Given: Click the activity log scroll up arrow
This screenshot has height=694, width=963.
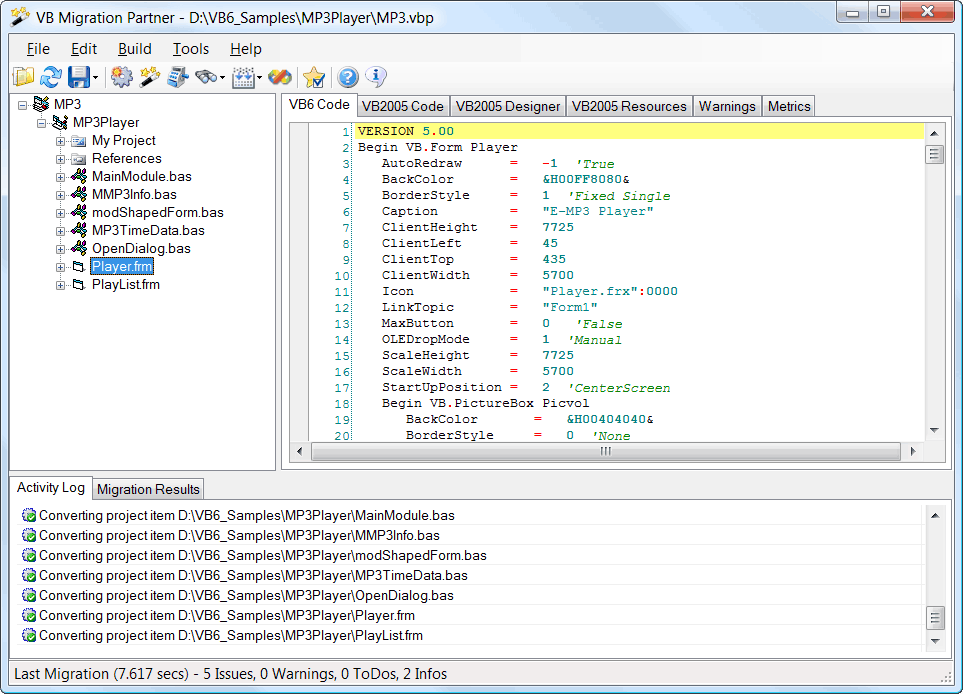Looking at the screenshot, I should point(935,516).
